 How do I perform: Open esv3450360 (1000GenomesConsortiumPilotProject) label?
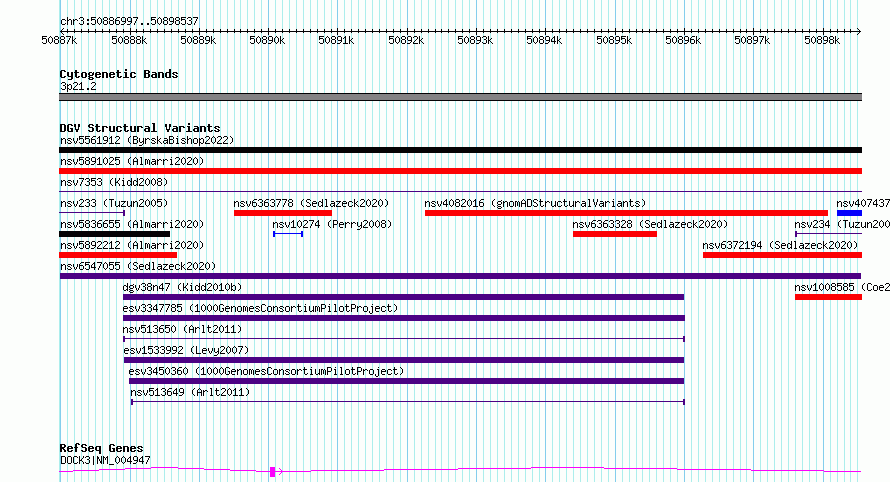click(x=266, y=371)
